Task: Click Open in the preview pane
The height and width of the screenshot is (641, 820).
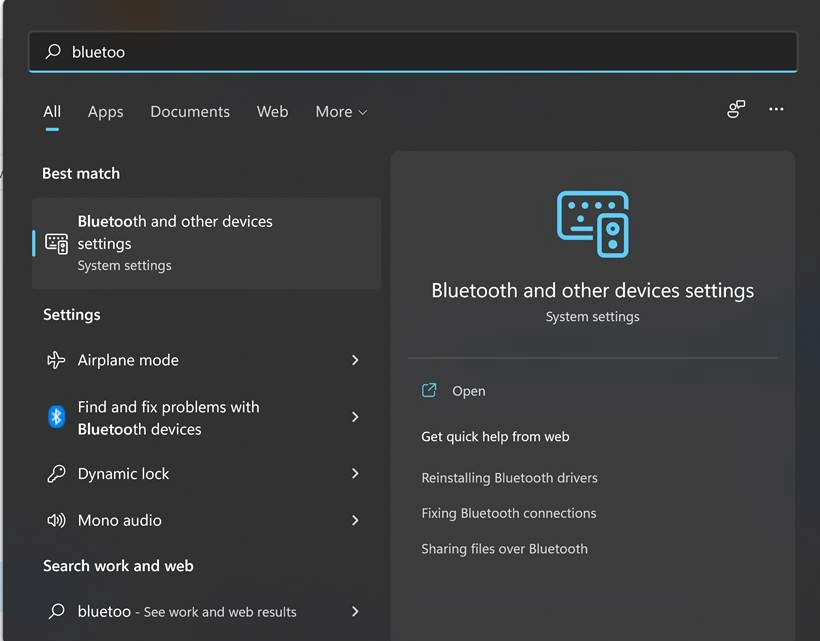Action: 469,391
